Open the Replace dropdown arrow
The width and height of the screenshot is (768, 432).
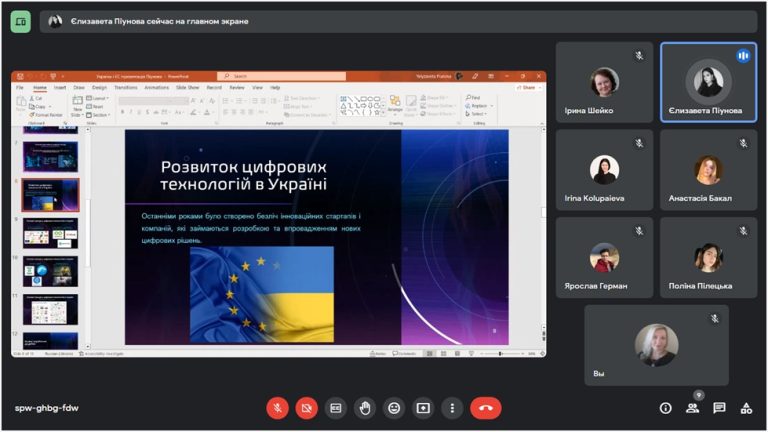[491, 106]
